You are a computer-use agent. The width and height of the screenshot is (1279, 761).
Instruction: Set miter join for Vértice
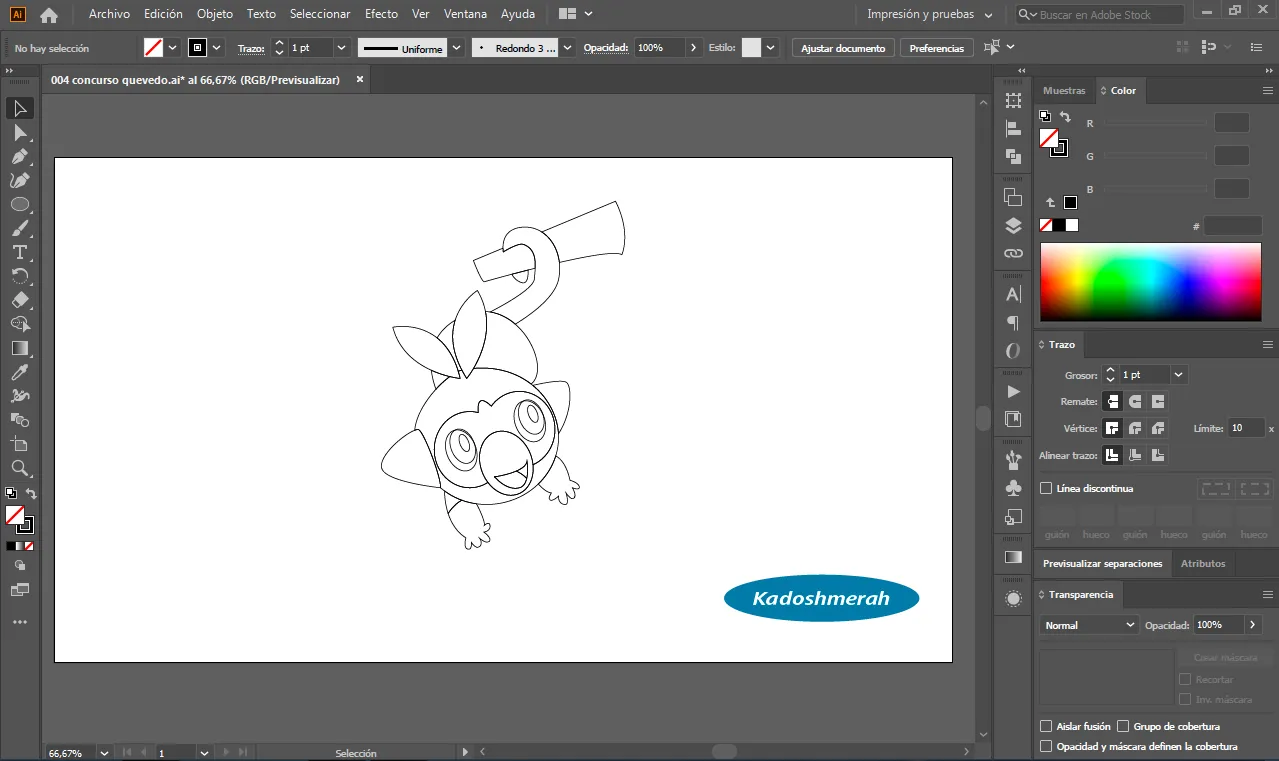[x=1112, y=428]
